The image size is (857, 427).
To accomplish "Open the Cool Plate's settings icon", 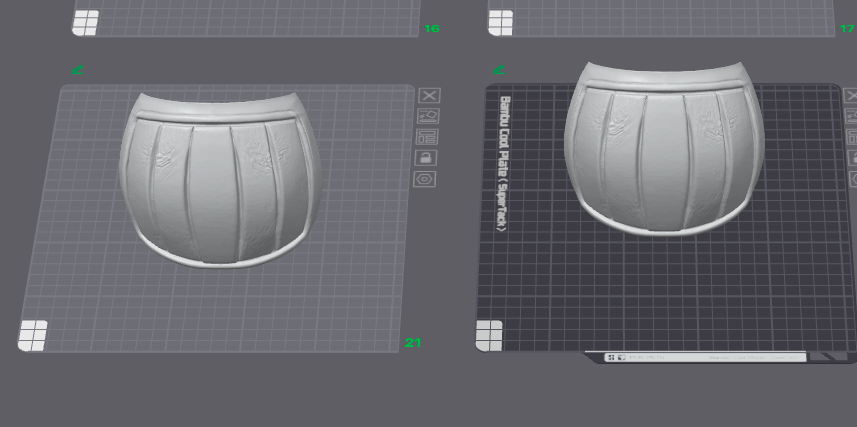I will click(853, 179).
